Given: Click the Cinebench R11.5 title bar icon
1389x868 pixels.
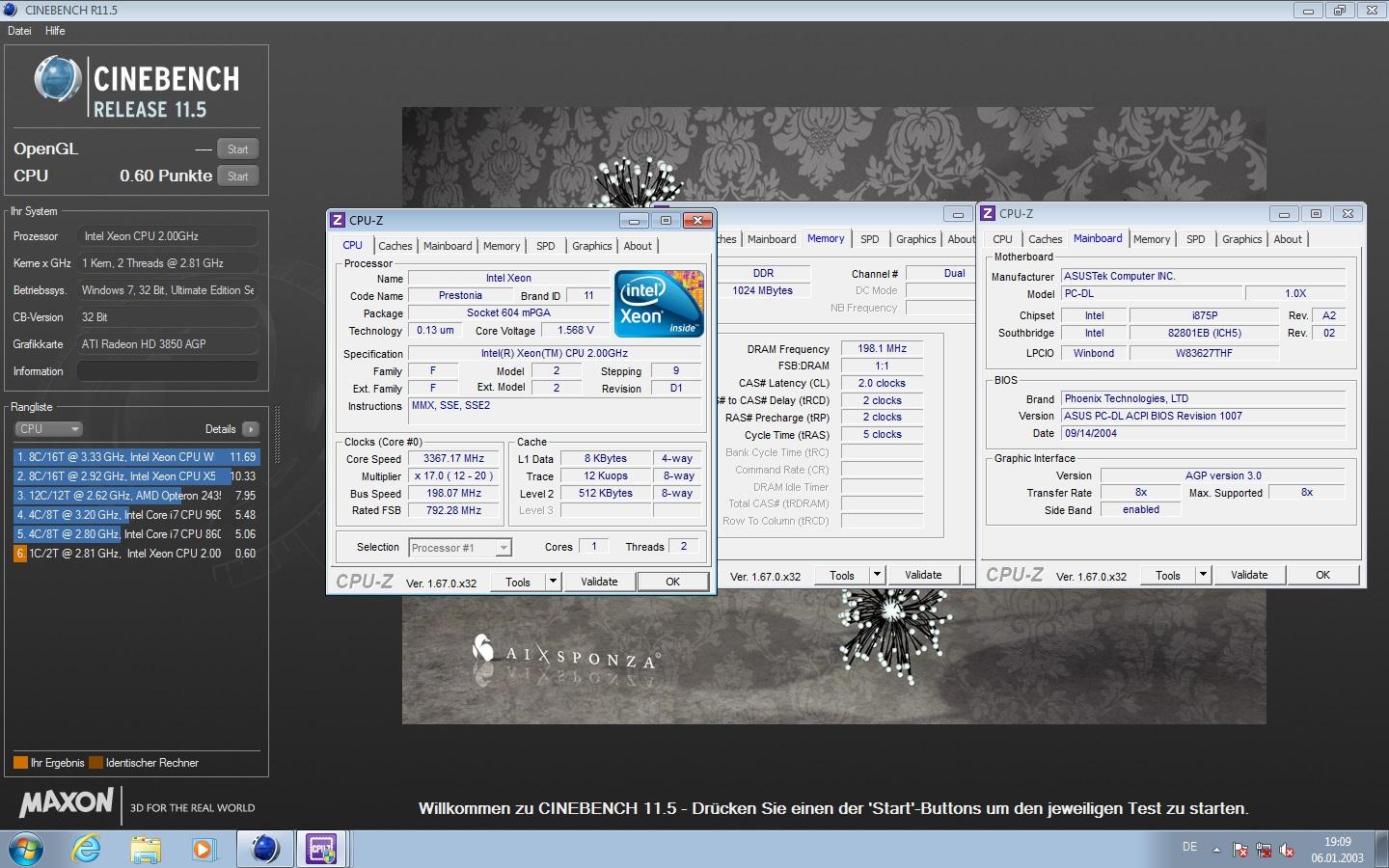Looking at the screenshot, I should (11, 10).
